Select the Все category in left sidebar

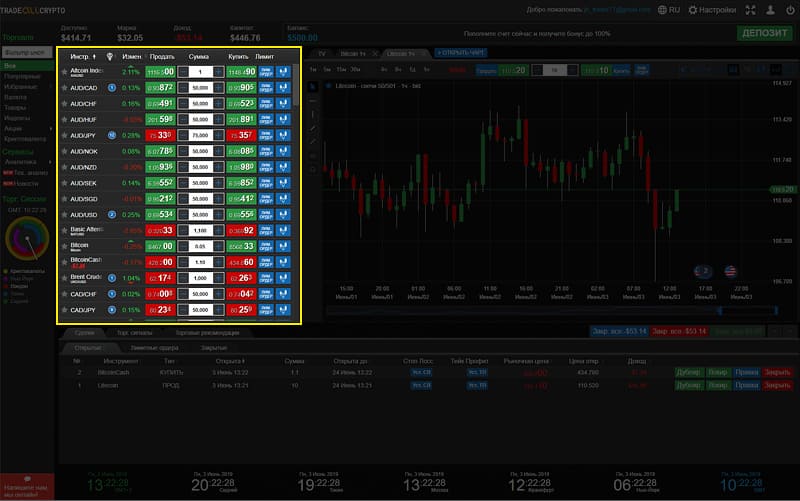[x=28, y=66]
